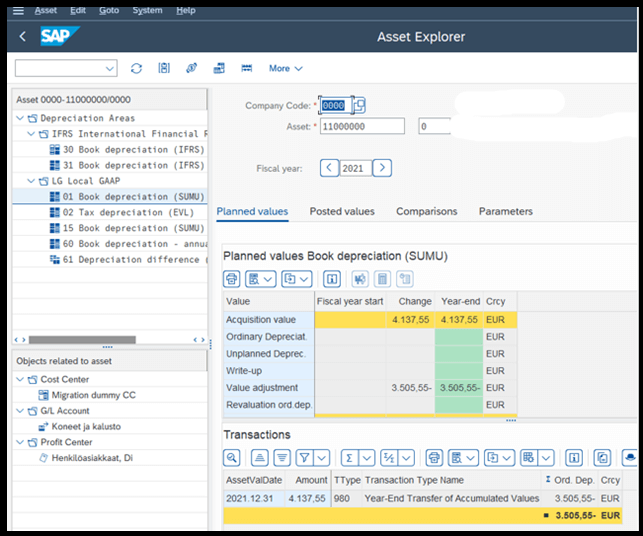Select area 30 Book depreciation (IFRS)
The height and width of the screenshot is (536, 643).
127,150
